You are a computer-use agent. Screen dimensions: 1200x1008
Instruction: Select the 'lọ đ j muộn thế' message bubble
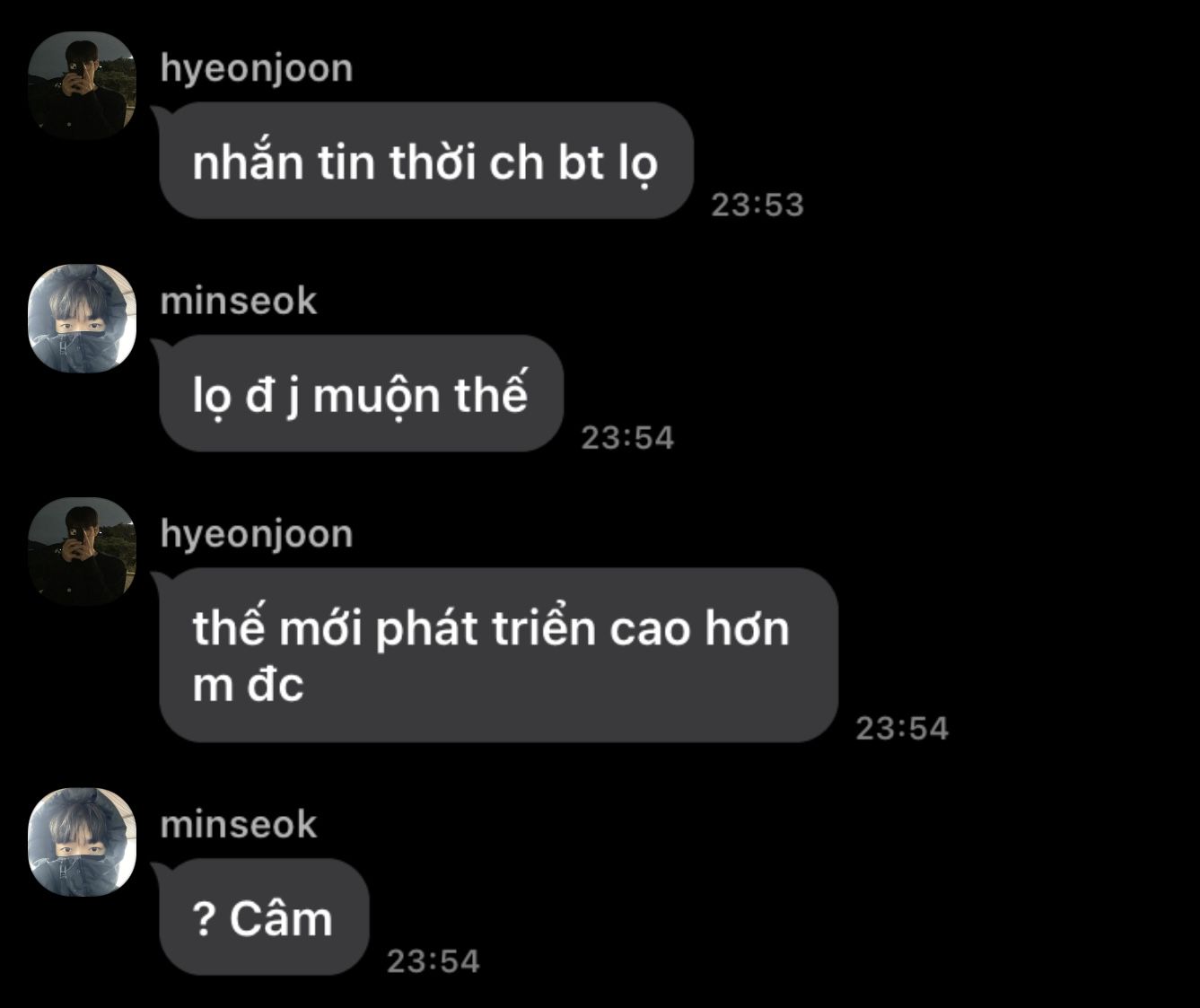tap(361, 393)
